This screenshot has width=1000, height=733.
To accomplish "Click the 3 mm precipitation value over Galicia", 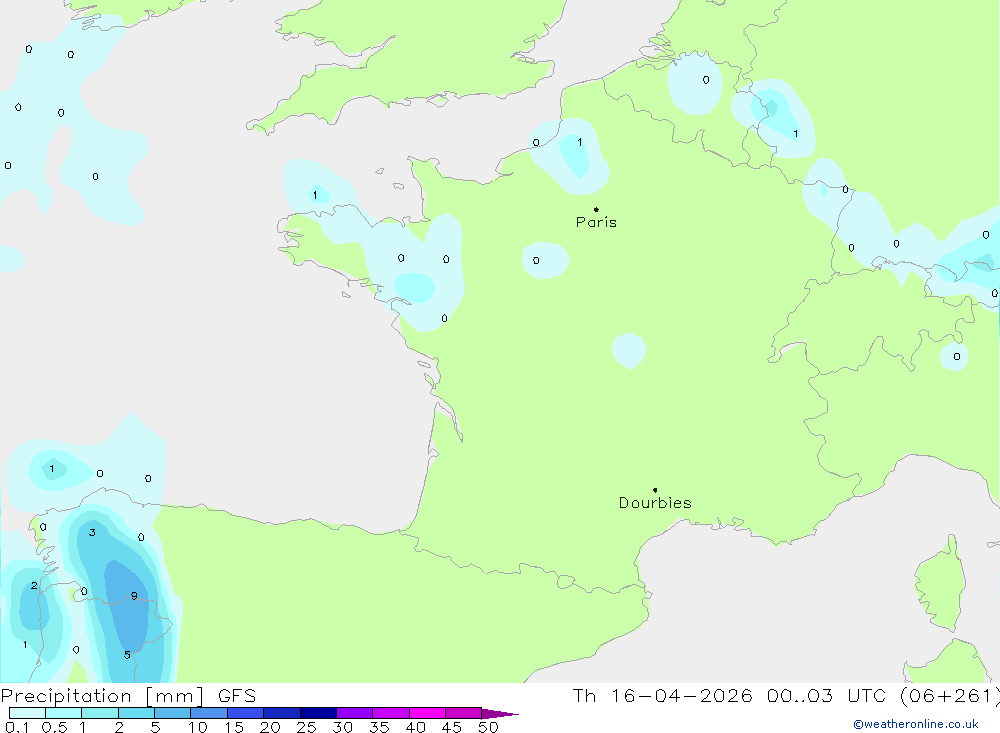I will [x=92, y=532].
